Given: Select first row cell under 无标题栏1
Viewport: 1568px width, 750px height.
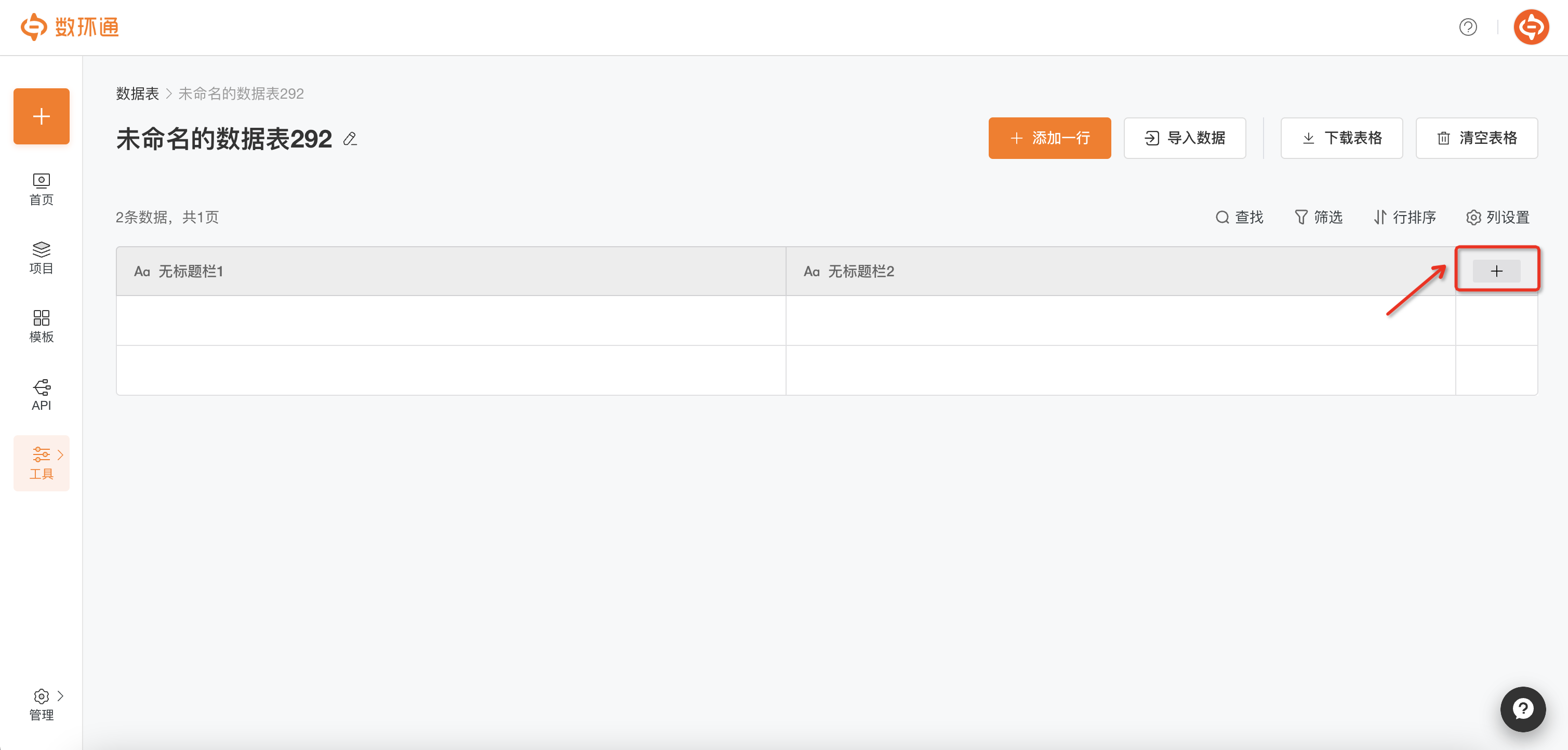Looking at the screenshot, I should (x=451, y=320).
